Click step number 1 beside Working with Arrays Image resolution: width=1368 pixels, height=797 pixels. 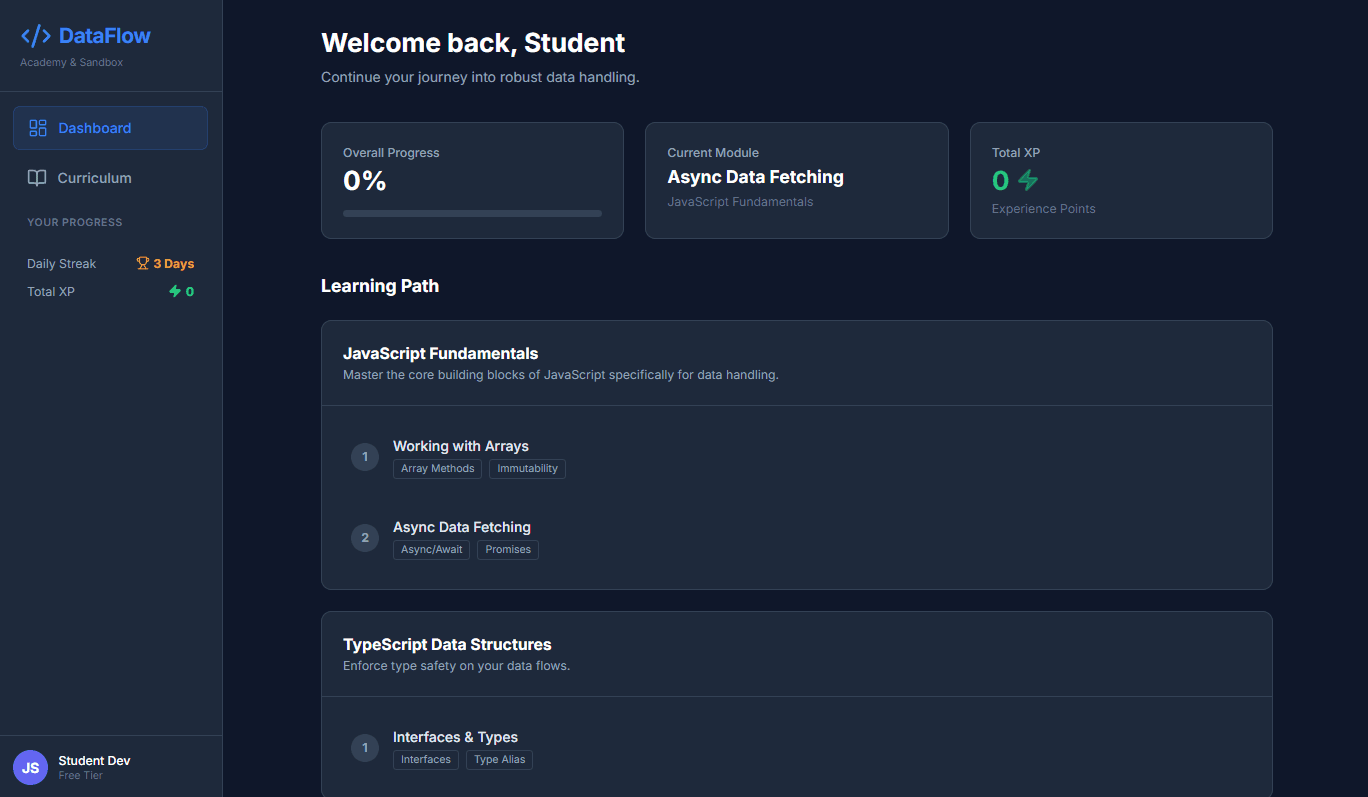click(365, 457)
